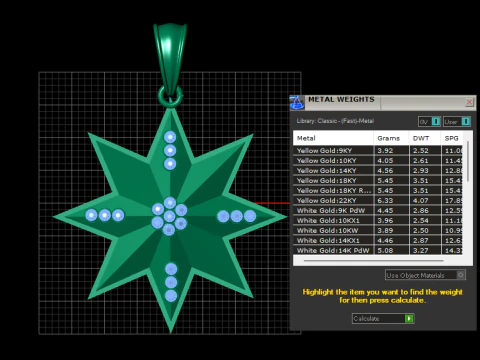Select the White Gold:9K PdW row

[378, 211]
